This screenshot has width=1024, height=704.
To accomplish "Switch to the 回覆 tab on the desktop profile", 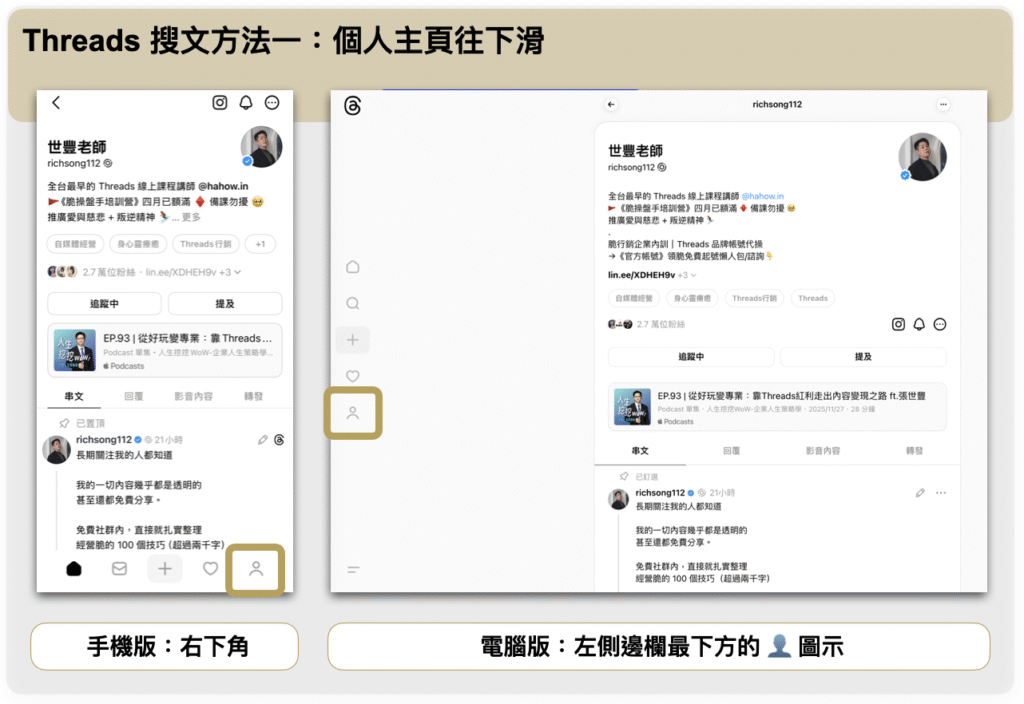I will click(x=729, y=451).
